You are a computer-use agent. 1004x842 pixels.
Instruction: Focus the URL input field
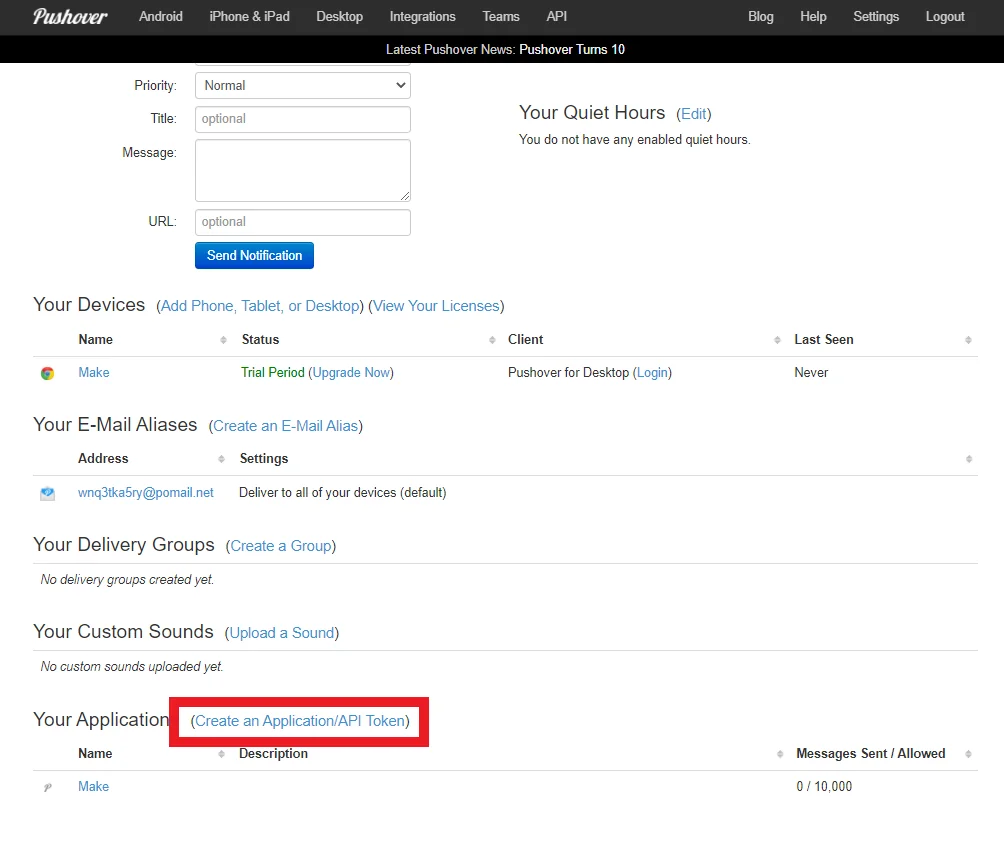coord(303,222)
